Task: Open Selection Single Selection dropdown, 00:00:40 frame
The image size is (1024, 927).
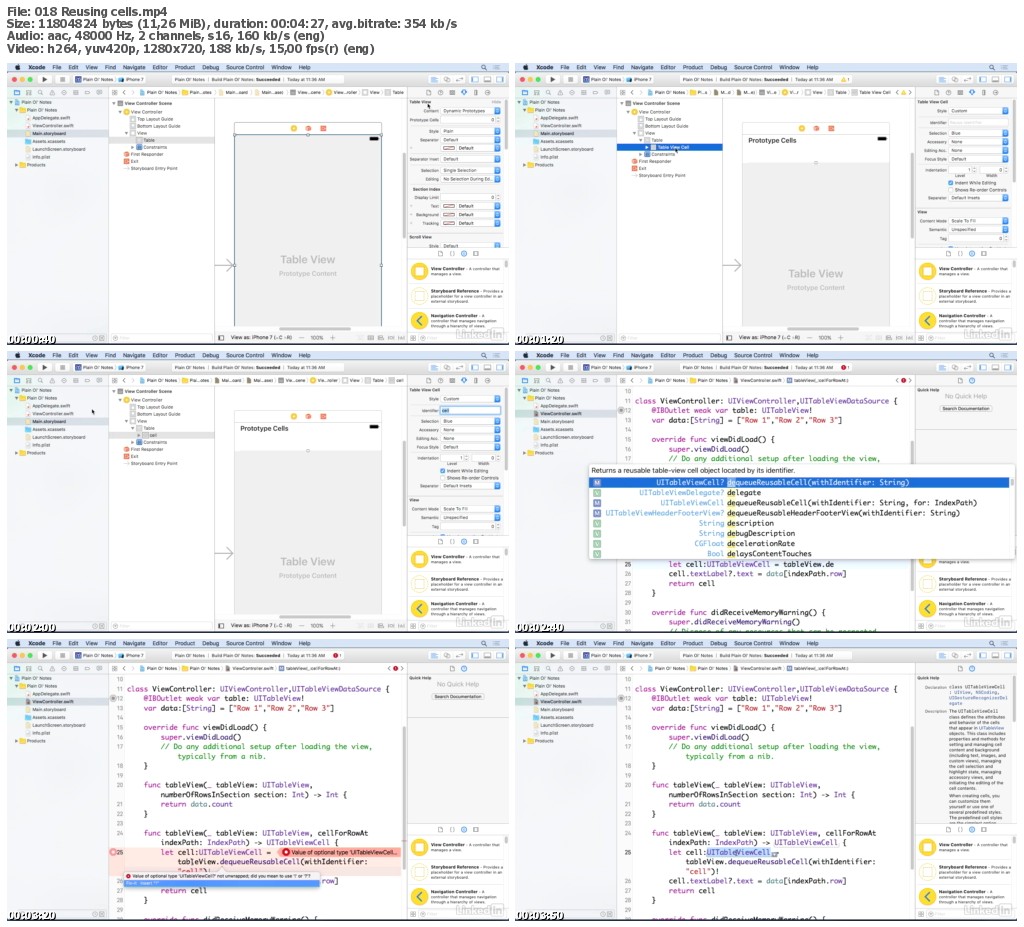Action: click(472, 170)
